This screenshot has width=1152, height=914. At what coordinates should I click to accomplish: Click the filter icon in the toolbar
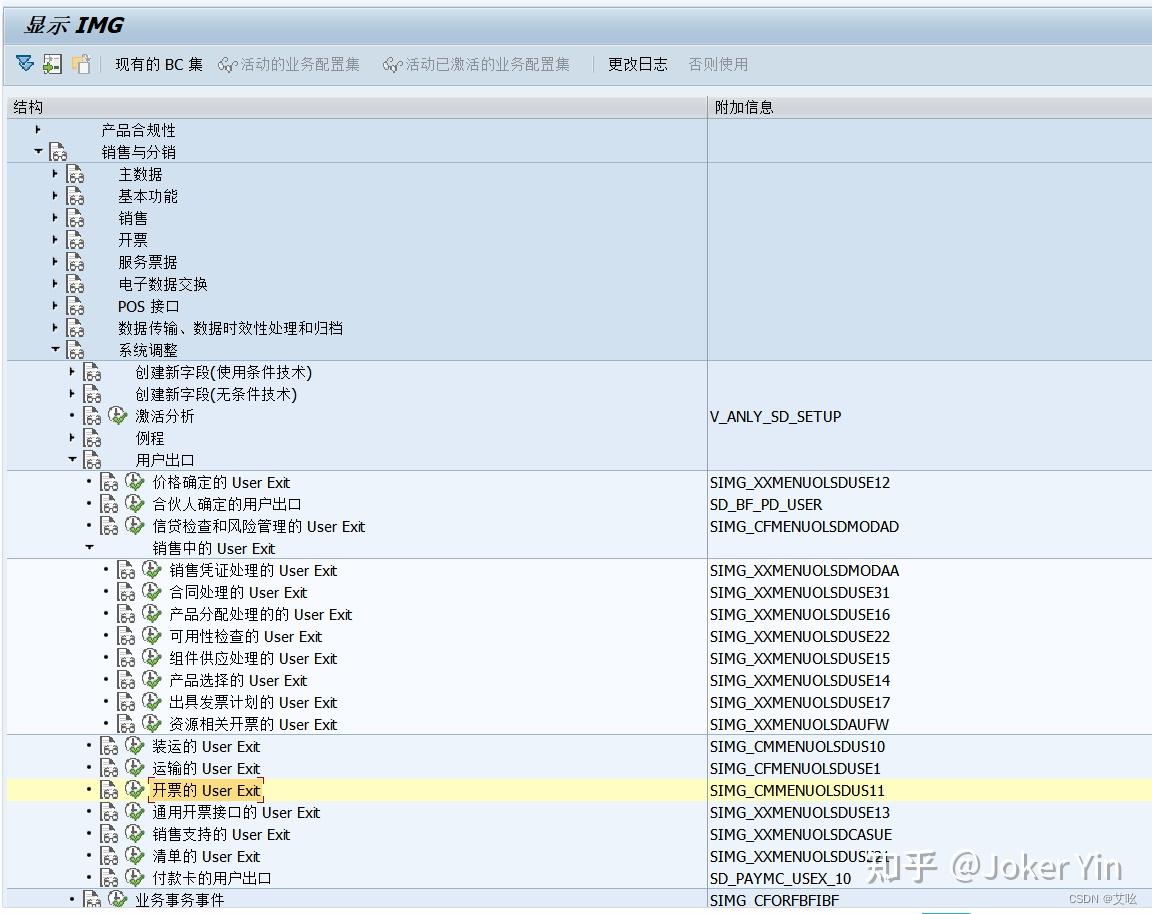[x=23, y=62]
